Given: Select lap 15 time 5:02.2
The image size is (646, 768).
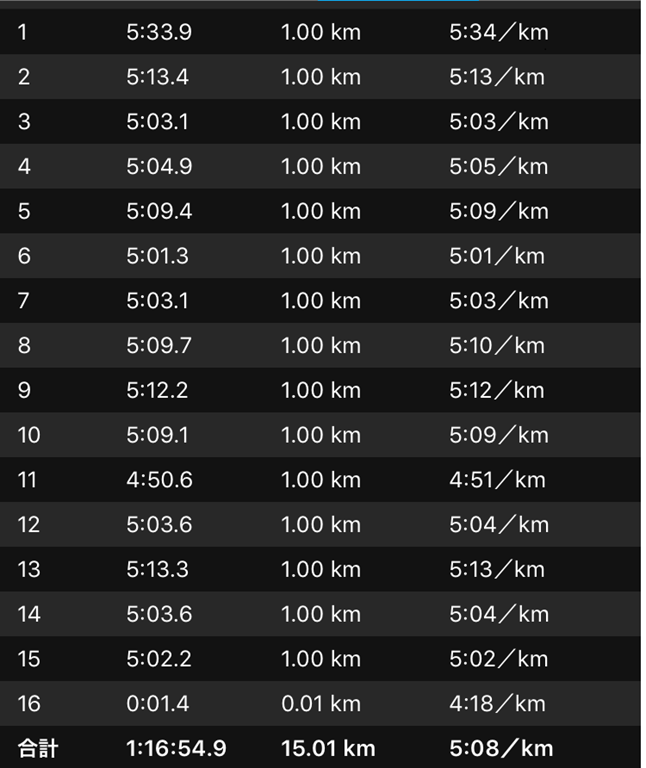Looking at the screenshot, I should pos(159,659).
